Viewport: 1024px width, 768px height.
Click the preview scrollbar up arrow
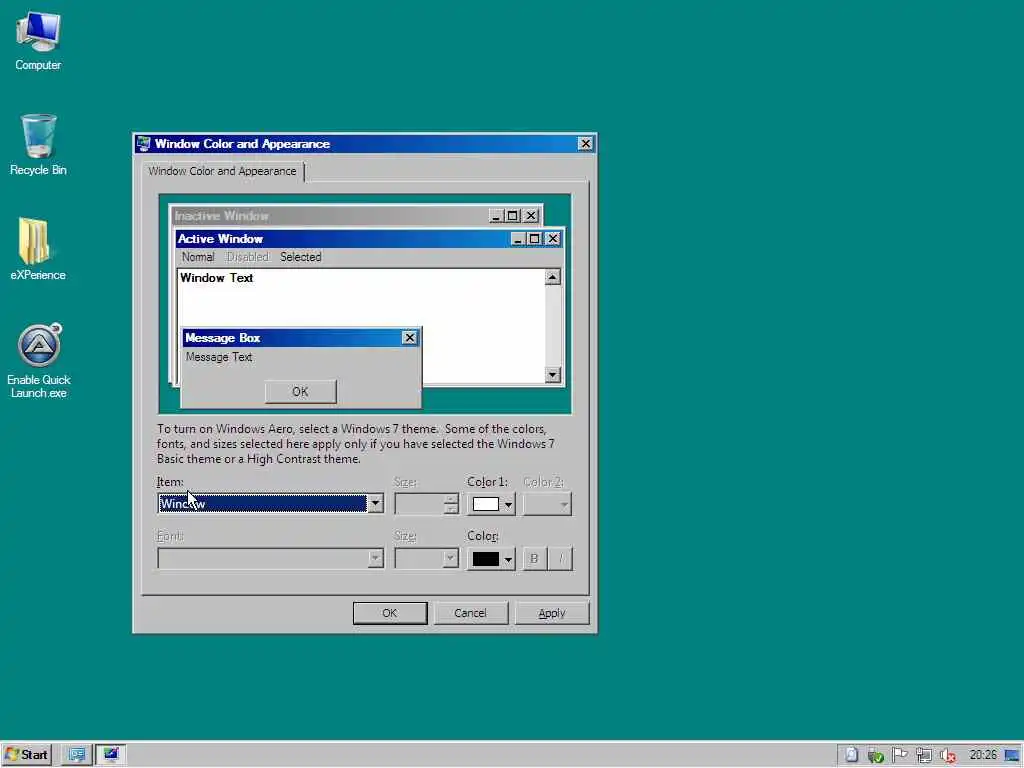tap(552, 278)
